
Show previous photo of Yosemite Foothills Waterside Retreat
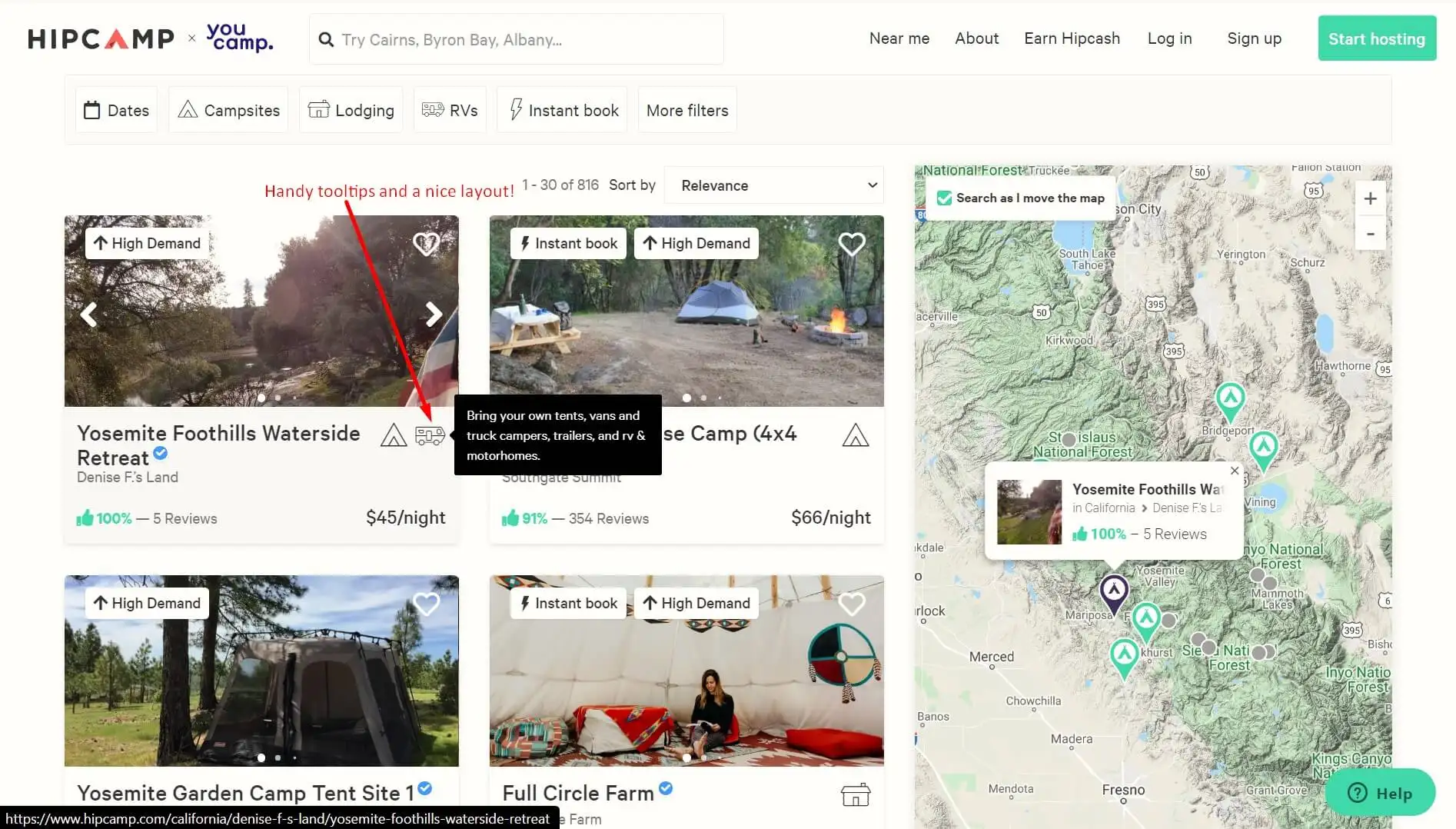(89, 314)
